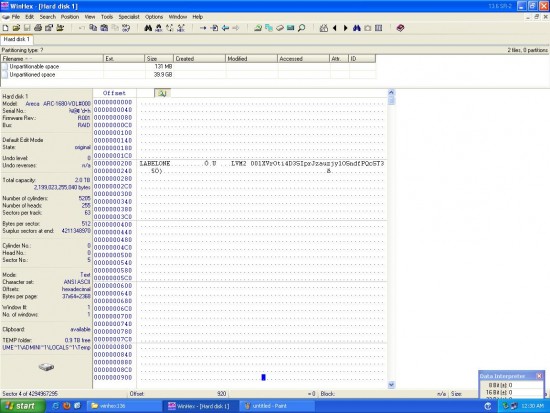550x413 pixels.
Task: Sort by the Accessed column header
Action: tap(303, 59)
